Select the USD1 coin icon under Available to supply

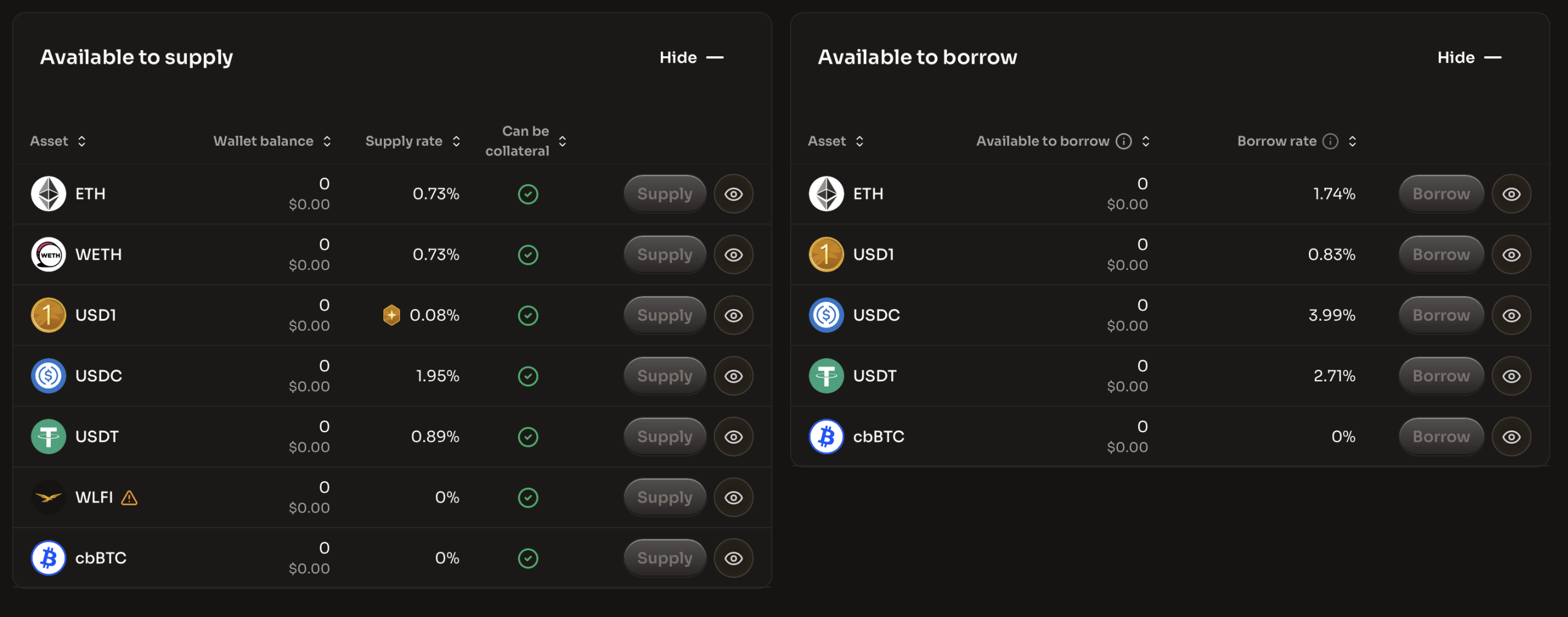click(48, 315)
